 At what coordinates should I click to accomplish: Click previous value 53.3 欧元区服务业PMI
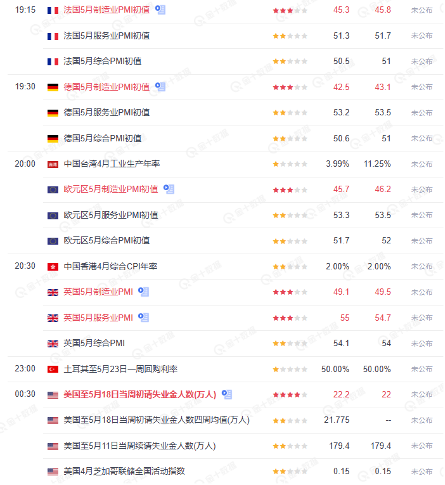(341, 215)
